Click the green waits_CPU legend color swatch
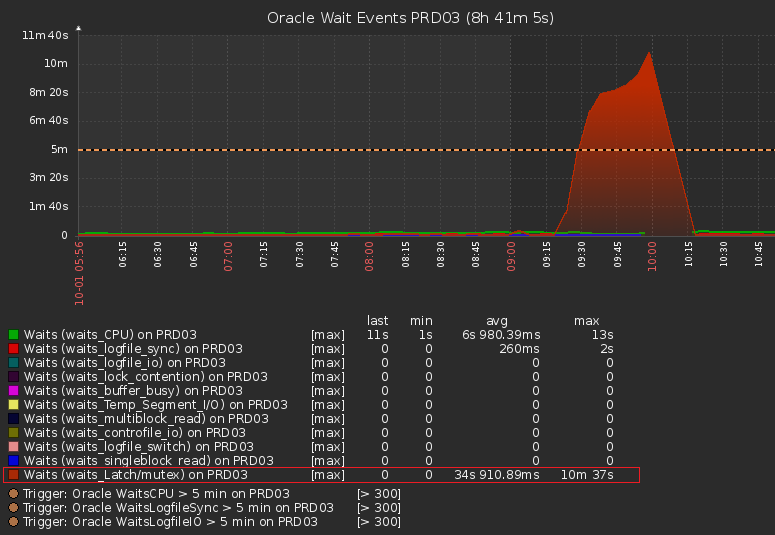Image resolution: width=775 pixels, height=535 pixels. click(13, 335)
